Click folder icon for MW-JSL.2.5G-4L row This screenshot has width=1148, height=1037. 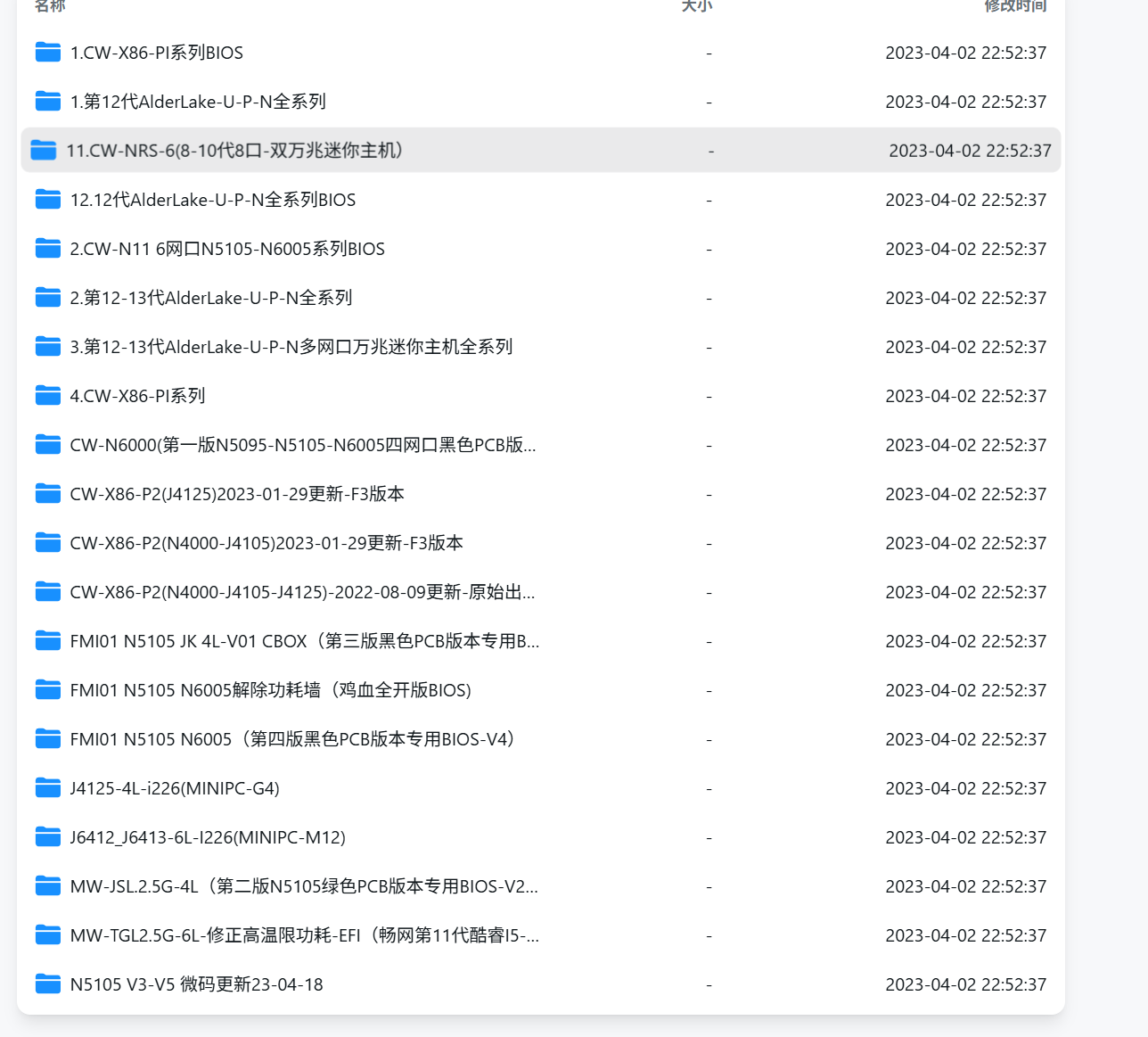click(x=48, y=886)
